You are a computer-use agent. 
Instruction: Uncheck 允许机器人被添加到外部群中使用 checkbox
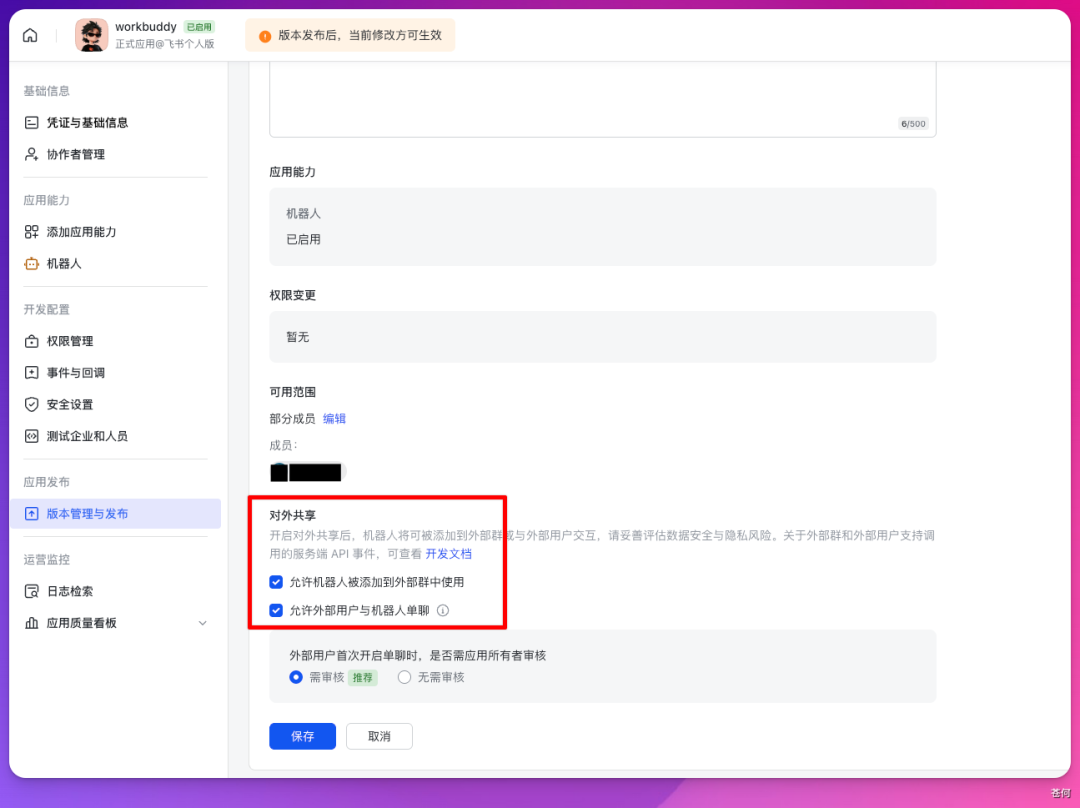[276, 582]
